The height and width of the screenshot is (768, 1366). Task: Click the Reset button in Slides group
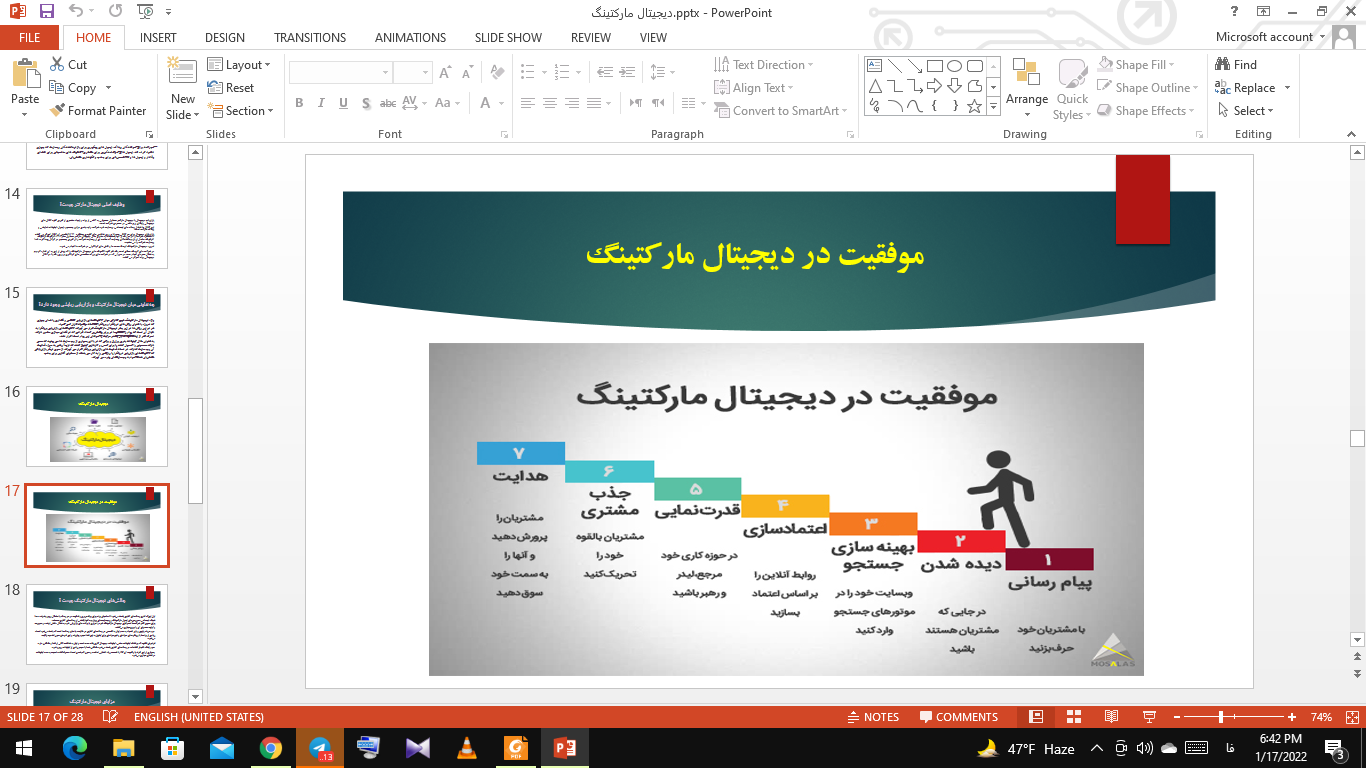[231, 88]
